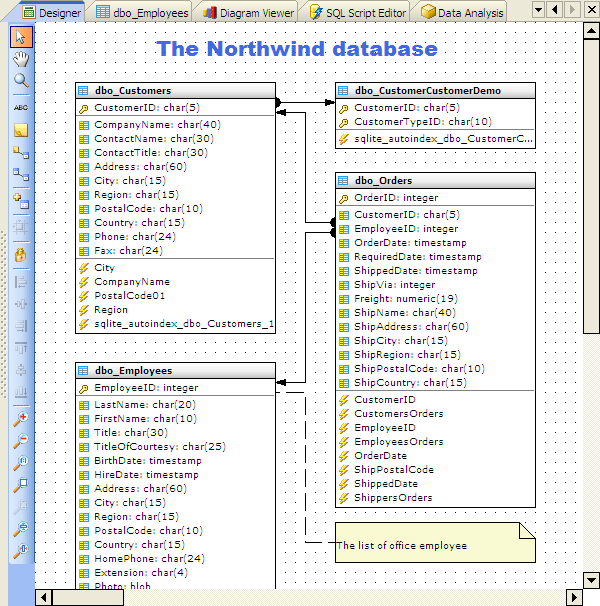
Task: Click the 'HomePhone: char(24)' field
Action: click(x=176, y=558)
